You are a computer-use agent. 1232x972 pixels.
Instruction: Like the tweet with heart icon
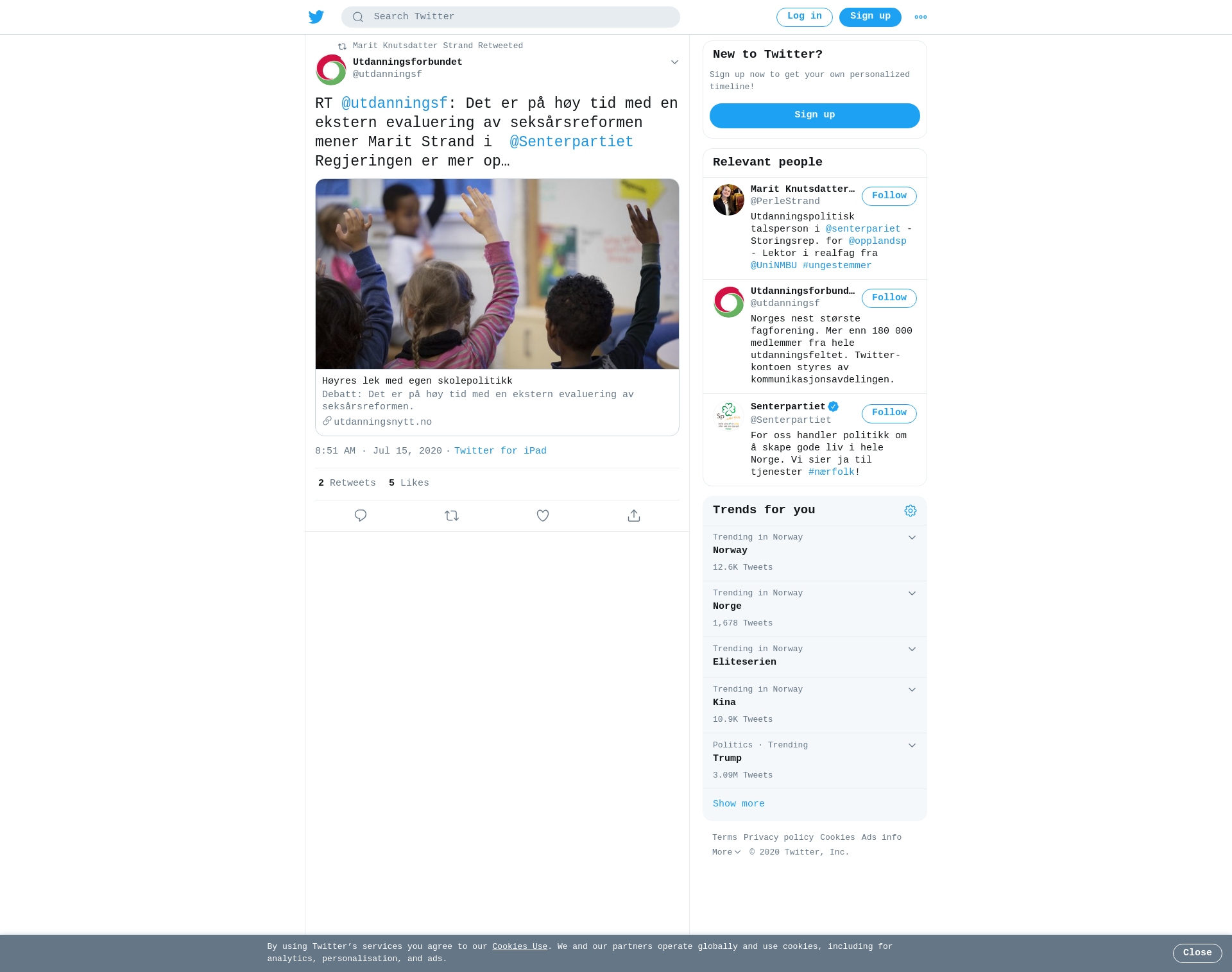543,515
